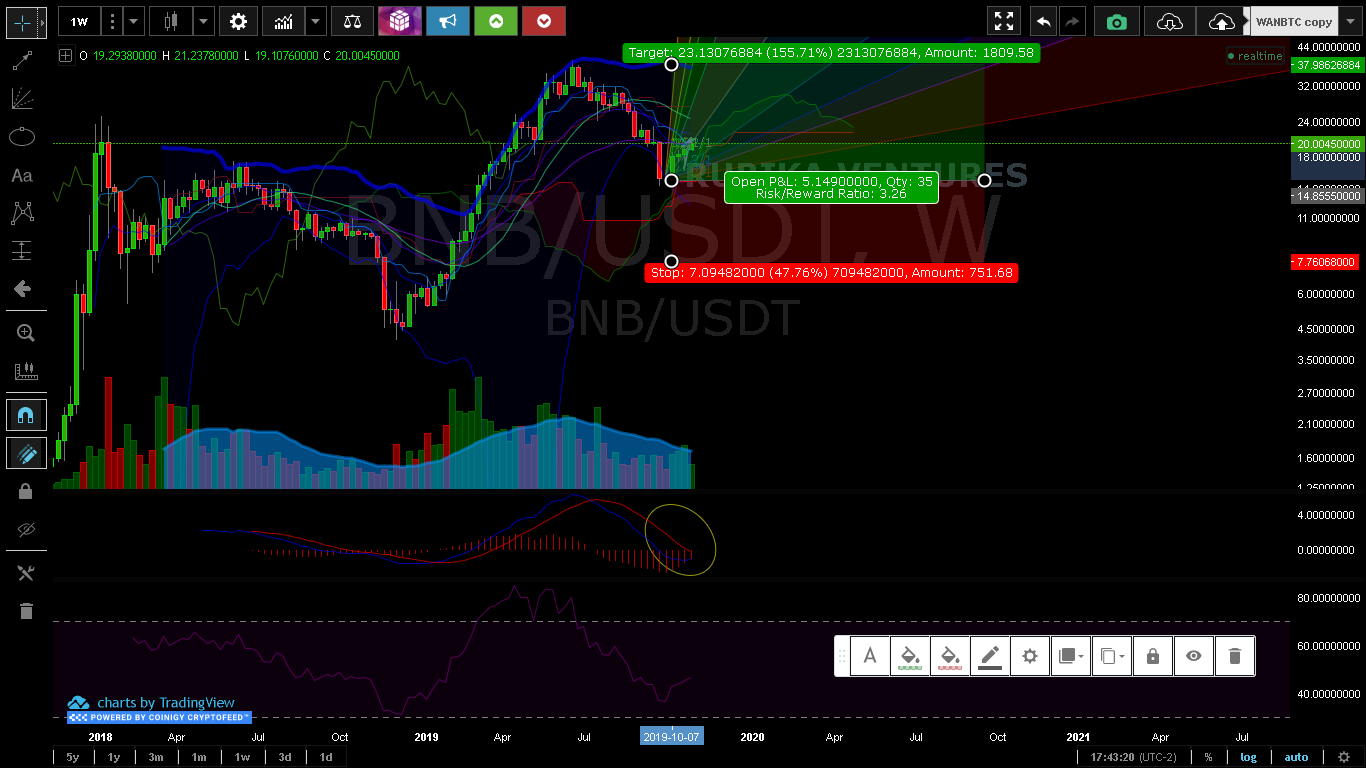Open the candlestick chart style dropdown

[x=203, y=21]
